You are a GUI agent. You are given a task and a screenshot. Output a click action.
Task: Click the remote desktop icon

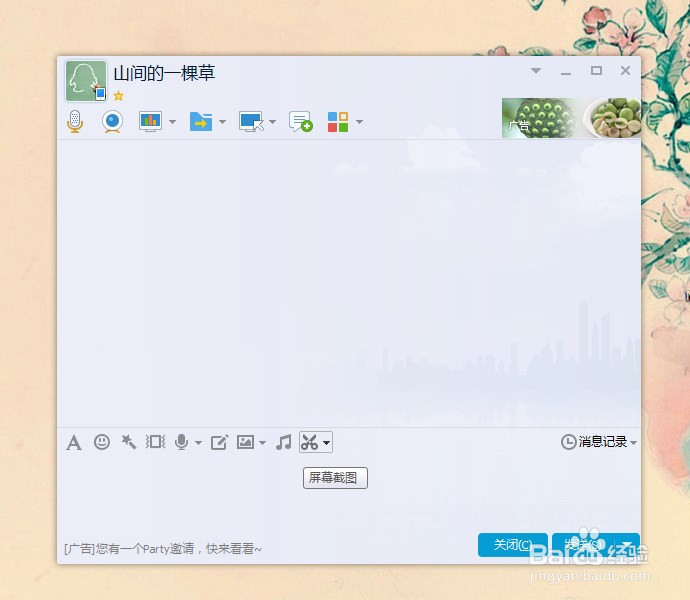[x=251, y=121]
